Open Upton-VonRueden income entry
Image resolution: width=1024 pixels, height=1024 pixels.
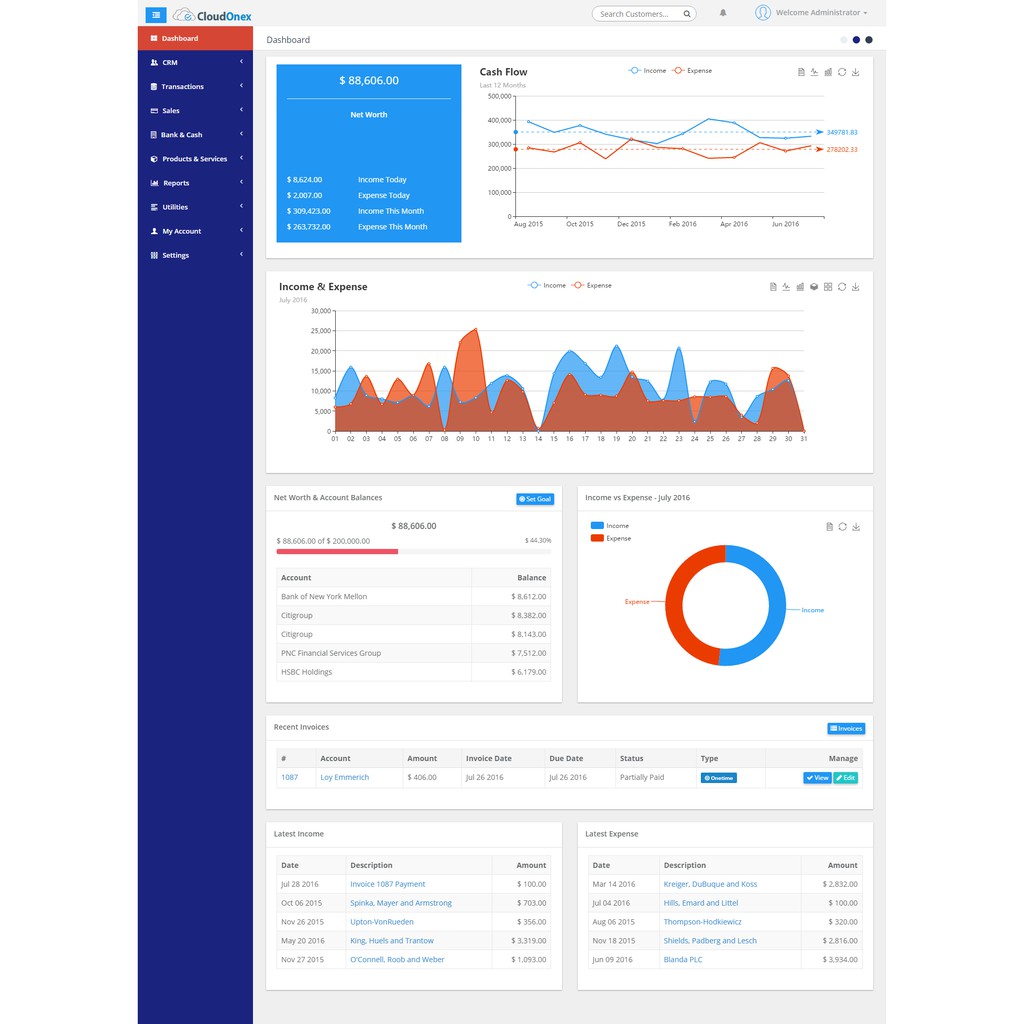[x=382, y=922]
